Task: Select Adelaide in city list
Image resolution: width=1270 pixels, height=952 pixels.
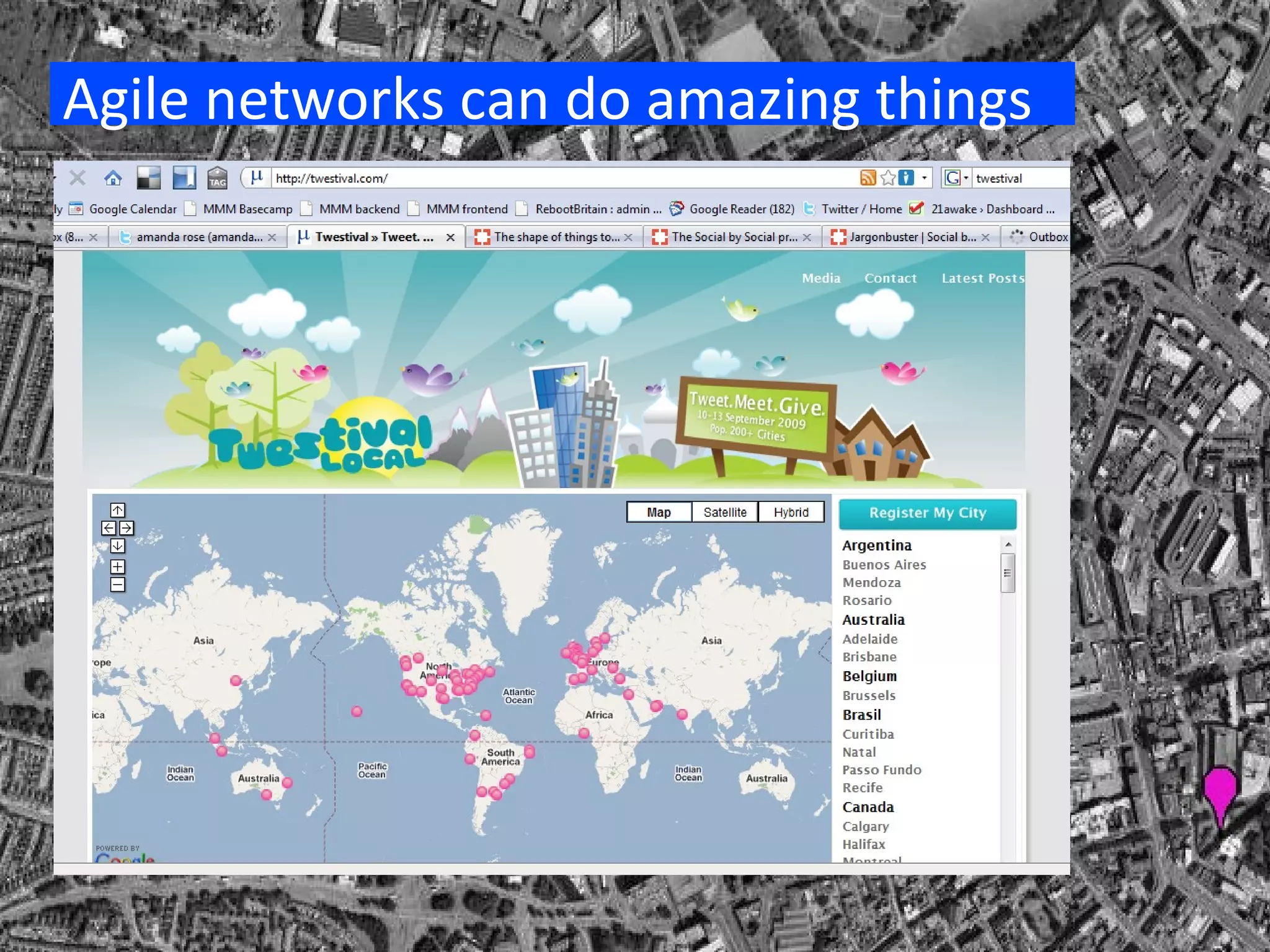Action: pyautogui.click(x=870, y=639)
